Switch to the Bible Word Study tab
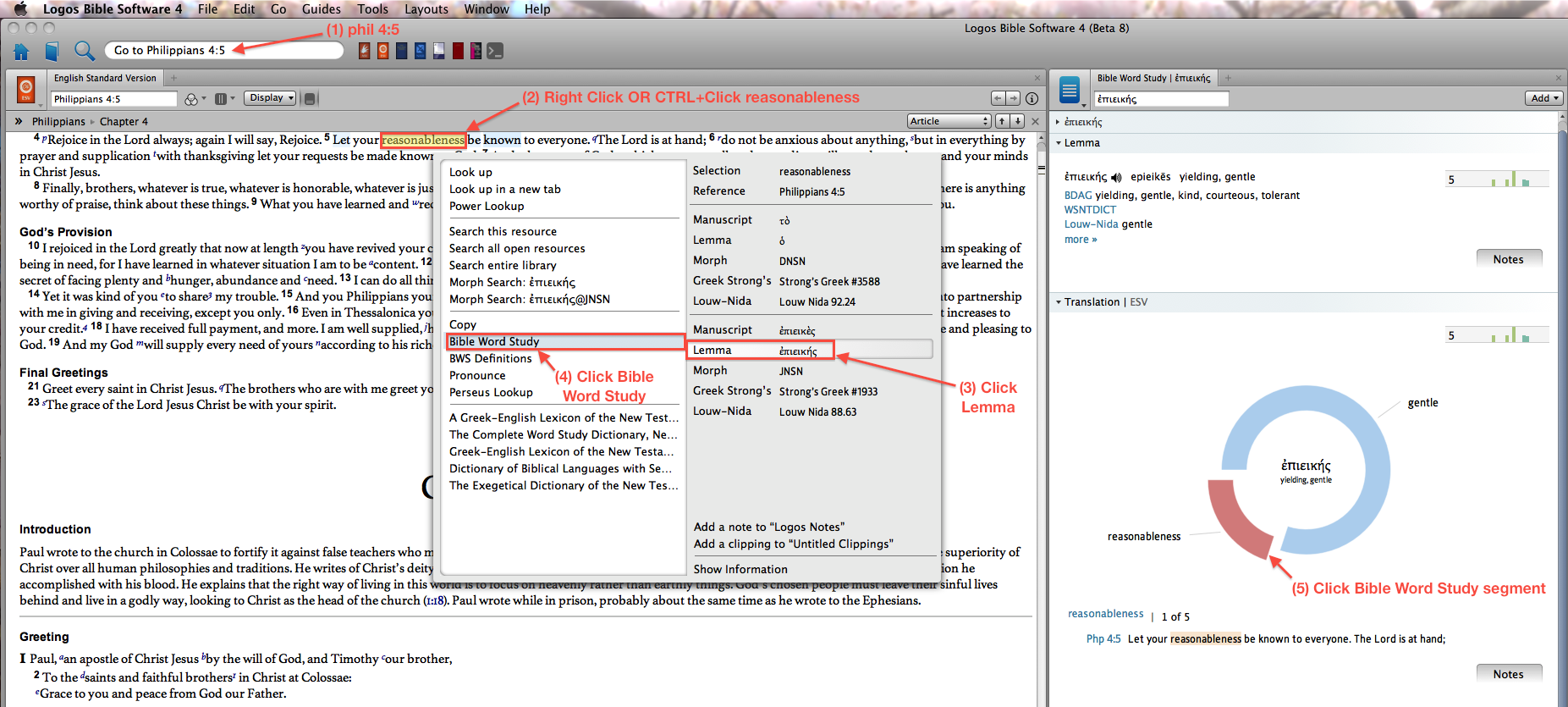The image size is (1568, 707). coord(1154,78)
